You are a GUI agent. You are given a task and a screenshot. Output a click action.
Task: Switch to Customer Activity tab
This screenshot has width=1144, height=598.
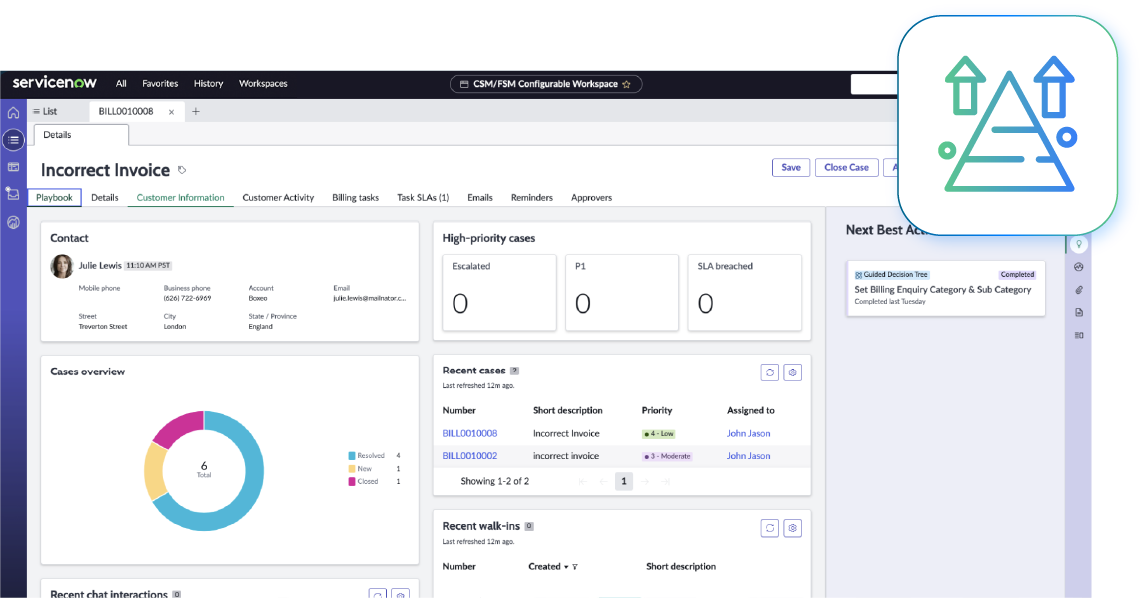click(278, 198)
